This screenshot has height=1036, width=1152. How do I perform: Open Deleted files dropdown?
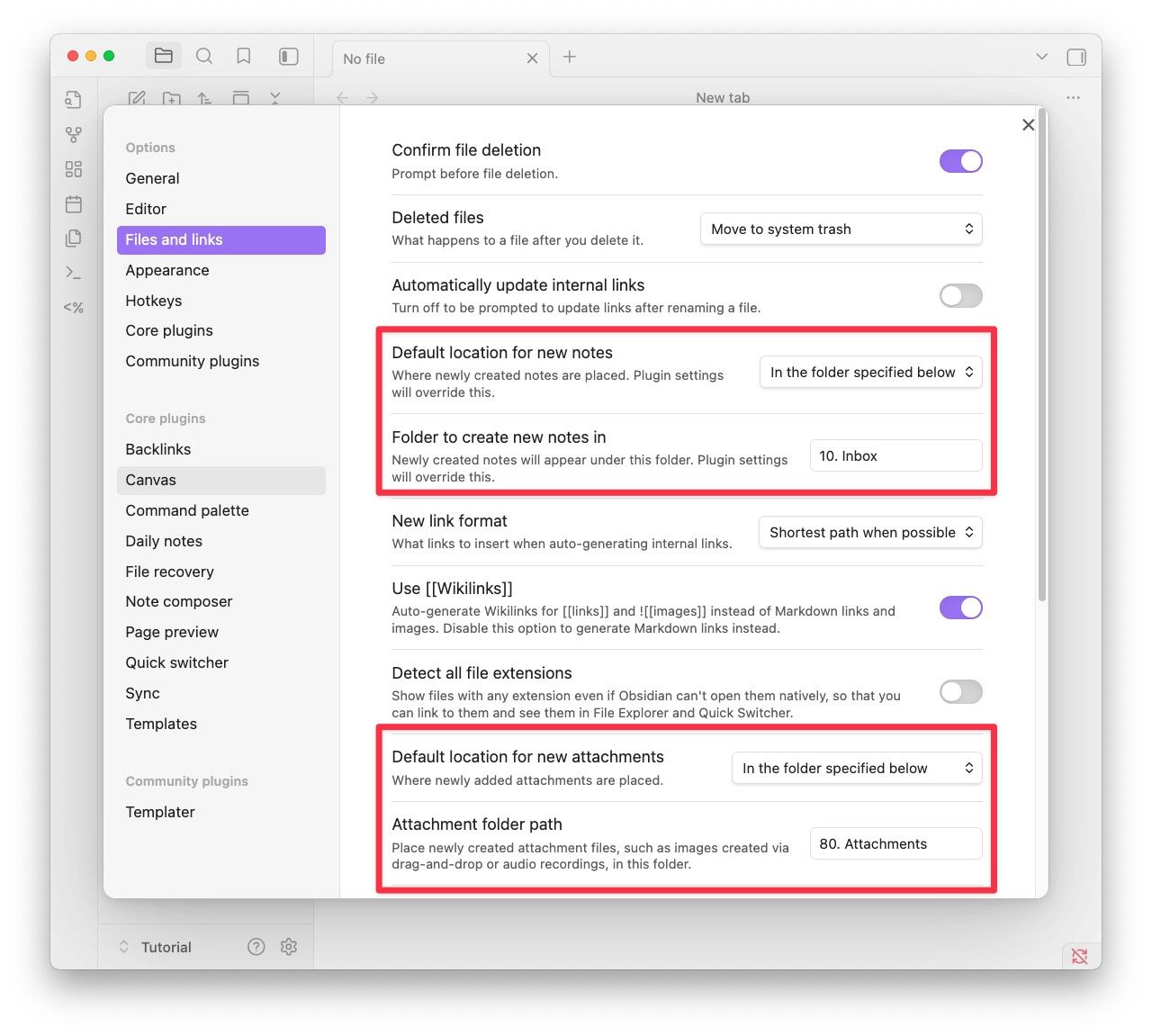(841, 229)
